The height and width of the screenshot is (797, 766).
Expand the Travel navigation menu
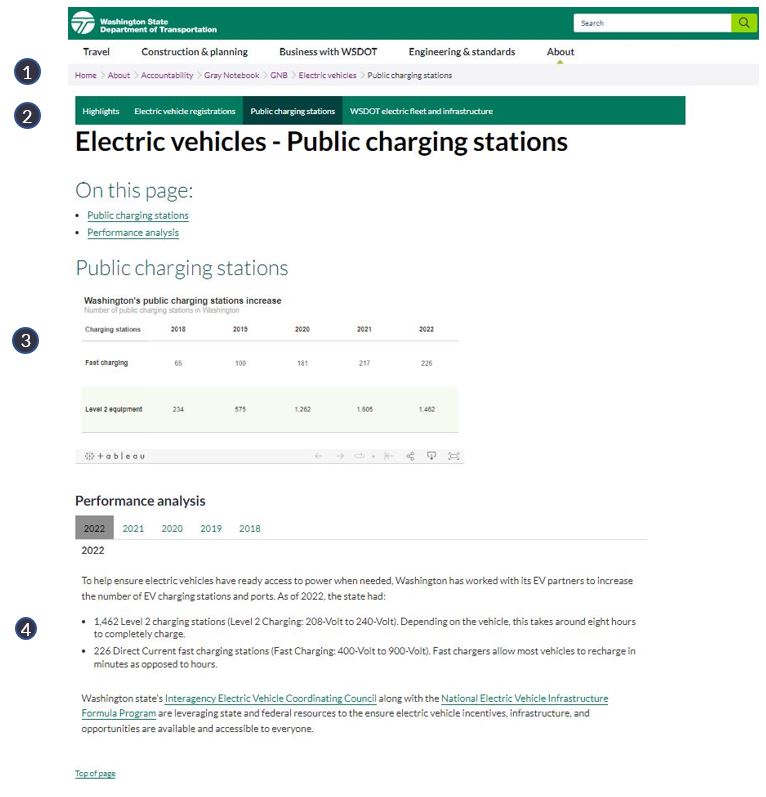[x=97, y=52]
